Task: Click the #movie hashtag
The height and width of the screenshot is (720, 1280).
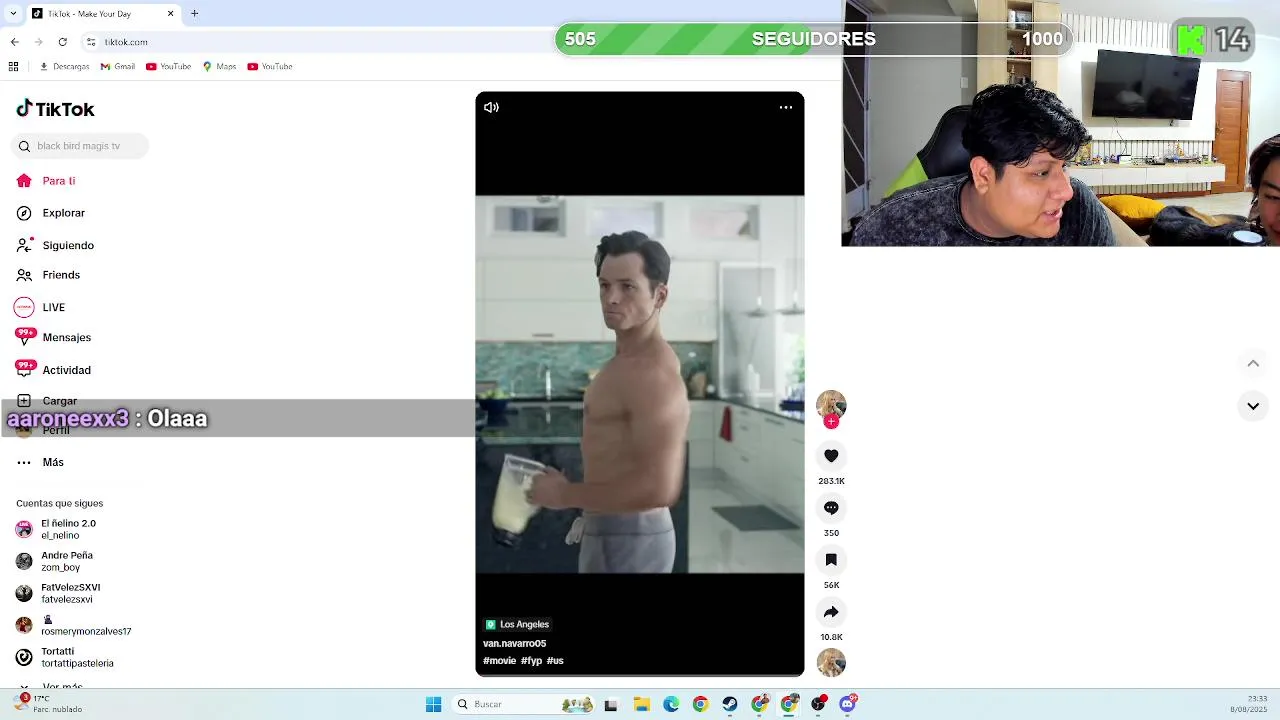Action: coord(499,661)
